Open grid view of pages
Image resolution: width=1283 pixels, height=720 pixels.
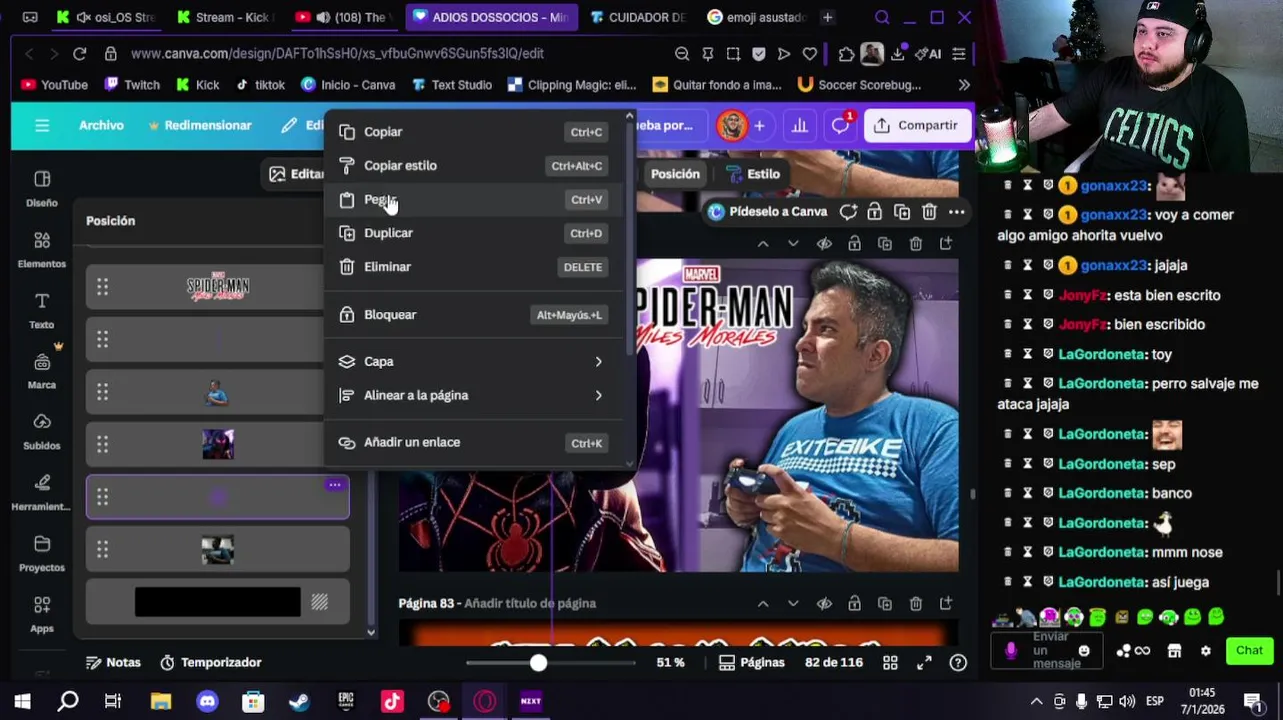[890, 662]
